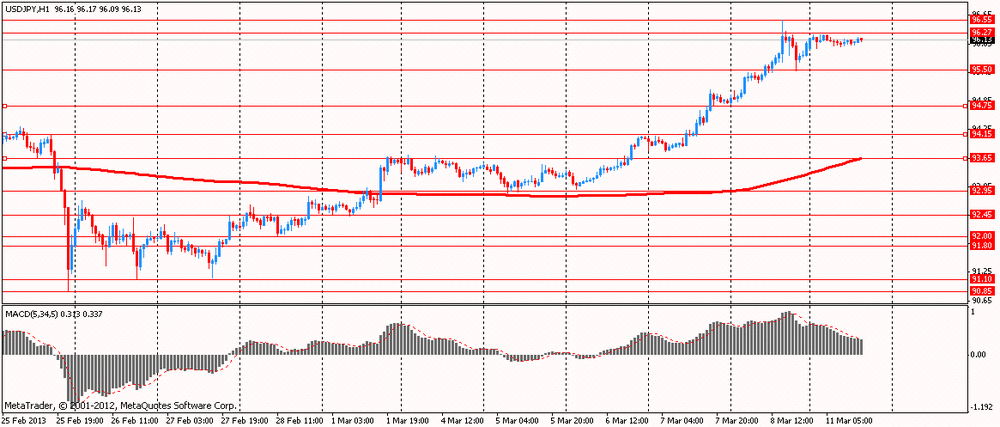Screen dimensions: 1000x427
Task: Click the 11 Mar 05:00 time label
Action: point(849,421)
